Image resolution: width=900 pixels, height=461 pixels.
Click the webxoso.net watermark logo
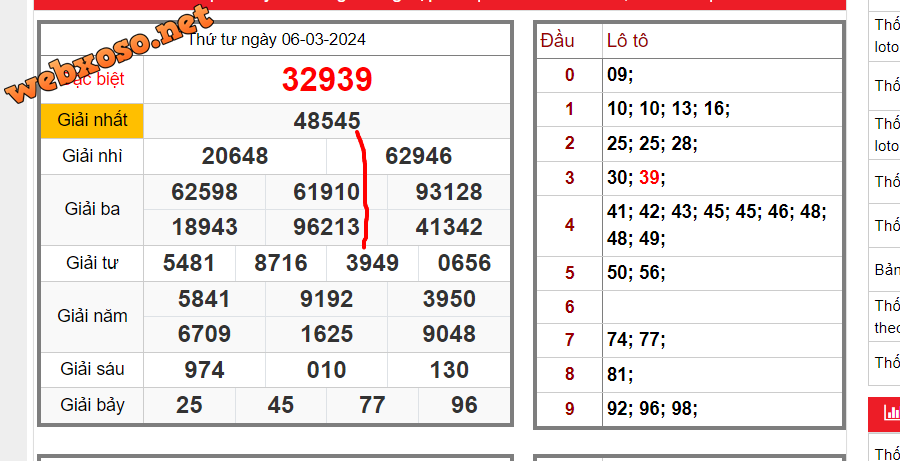[108, 57]
